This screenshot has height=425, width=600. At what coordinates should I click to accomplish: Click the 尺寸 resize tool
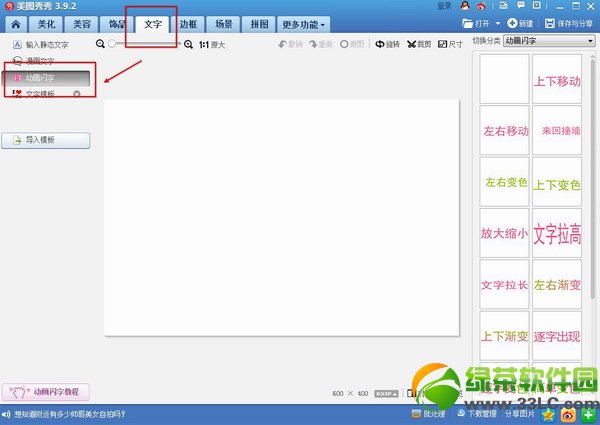click(x=450, y=44)
